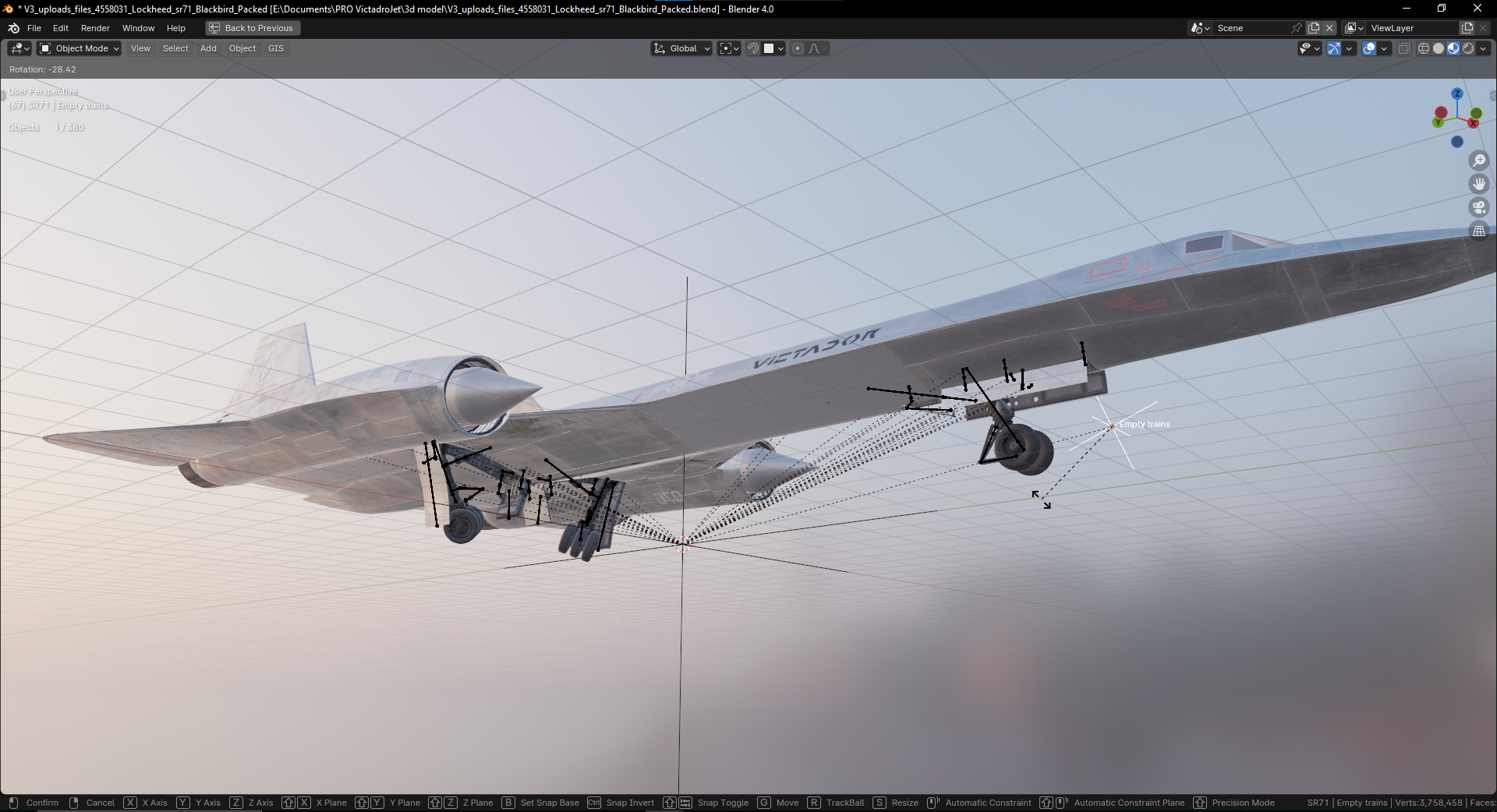Click the Z axis on navigation gizmo

1456,94
